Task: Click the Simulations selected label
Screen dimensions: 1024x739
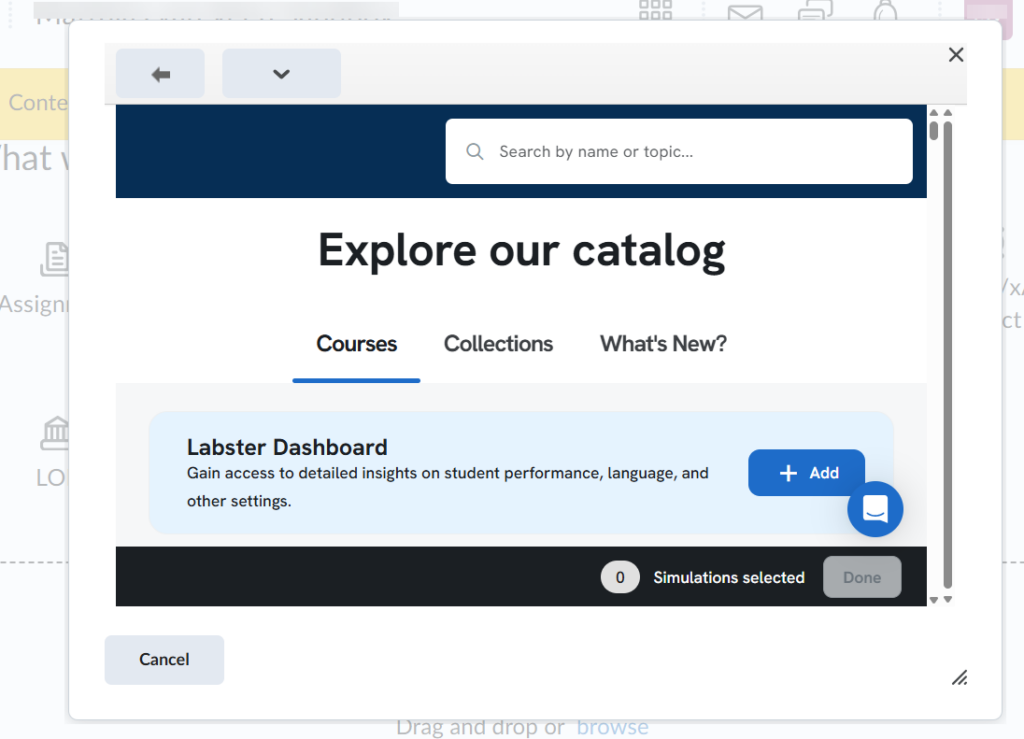Action: (x=729, y=578)
